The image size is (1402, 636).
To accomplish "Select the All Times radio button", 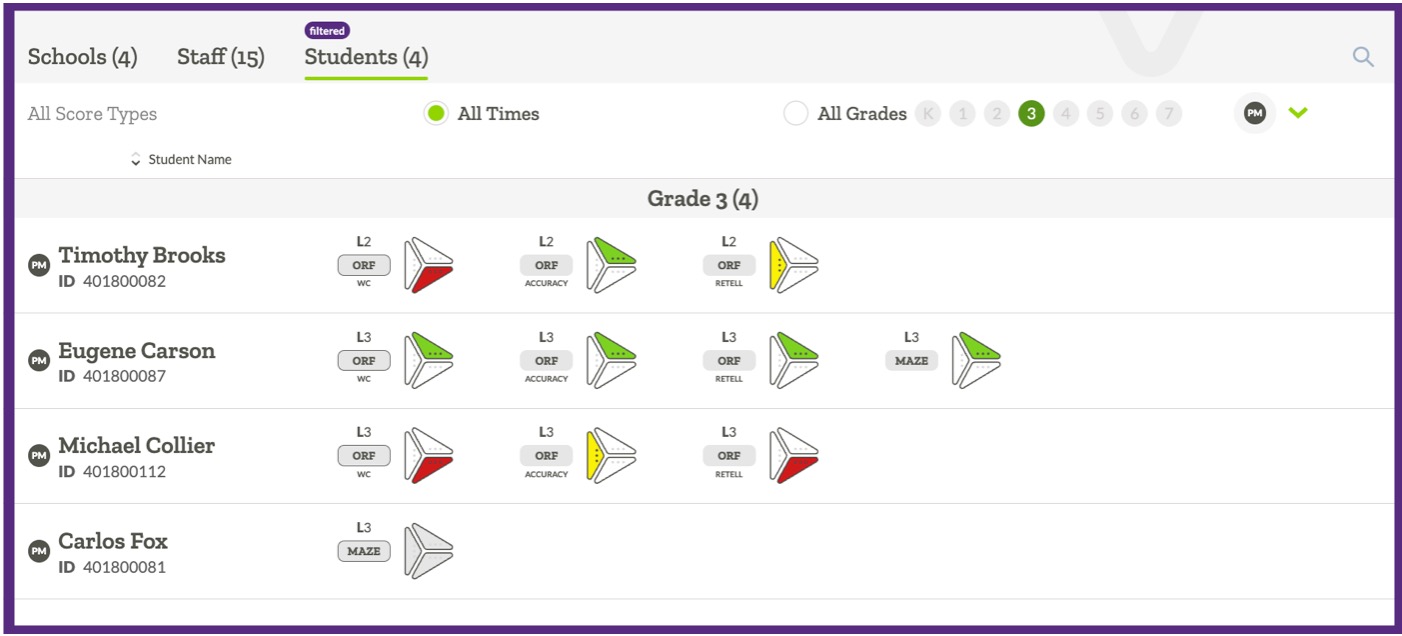I will point(435,113).
